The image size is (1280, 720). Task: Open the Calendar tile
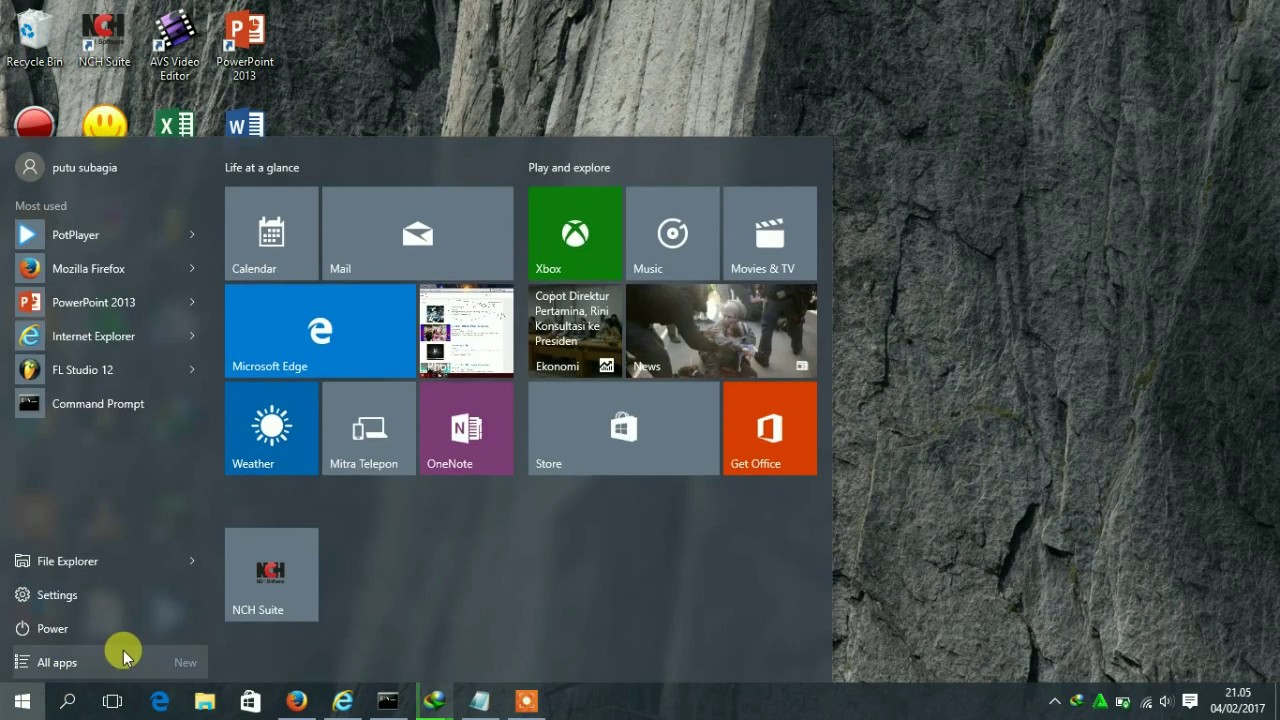272,233
